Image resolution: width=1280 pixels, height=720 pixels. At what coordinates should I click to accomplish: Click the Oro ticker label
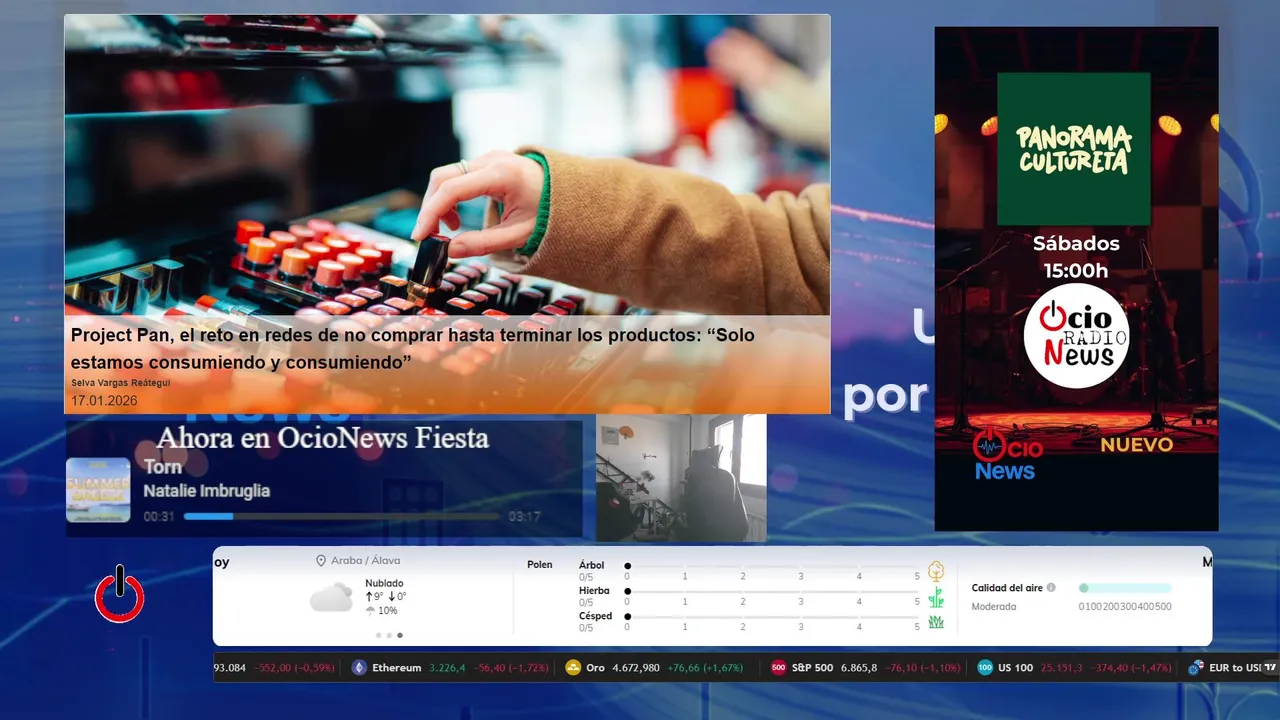point(595,668)
